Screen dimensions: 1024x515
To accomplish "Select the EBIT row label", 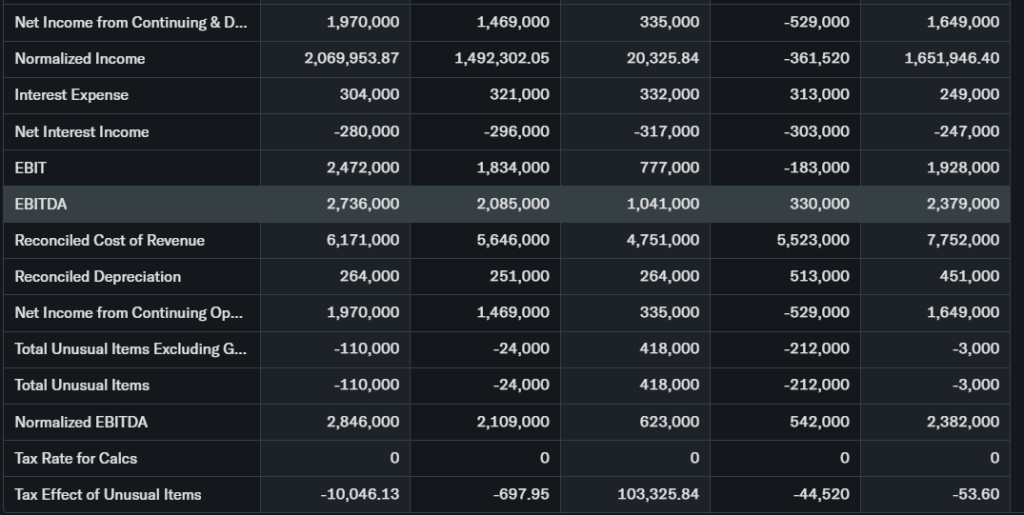I will click(x=31, y=168).
